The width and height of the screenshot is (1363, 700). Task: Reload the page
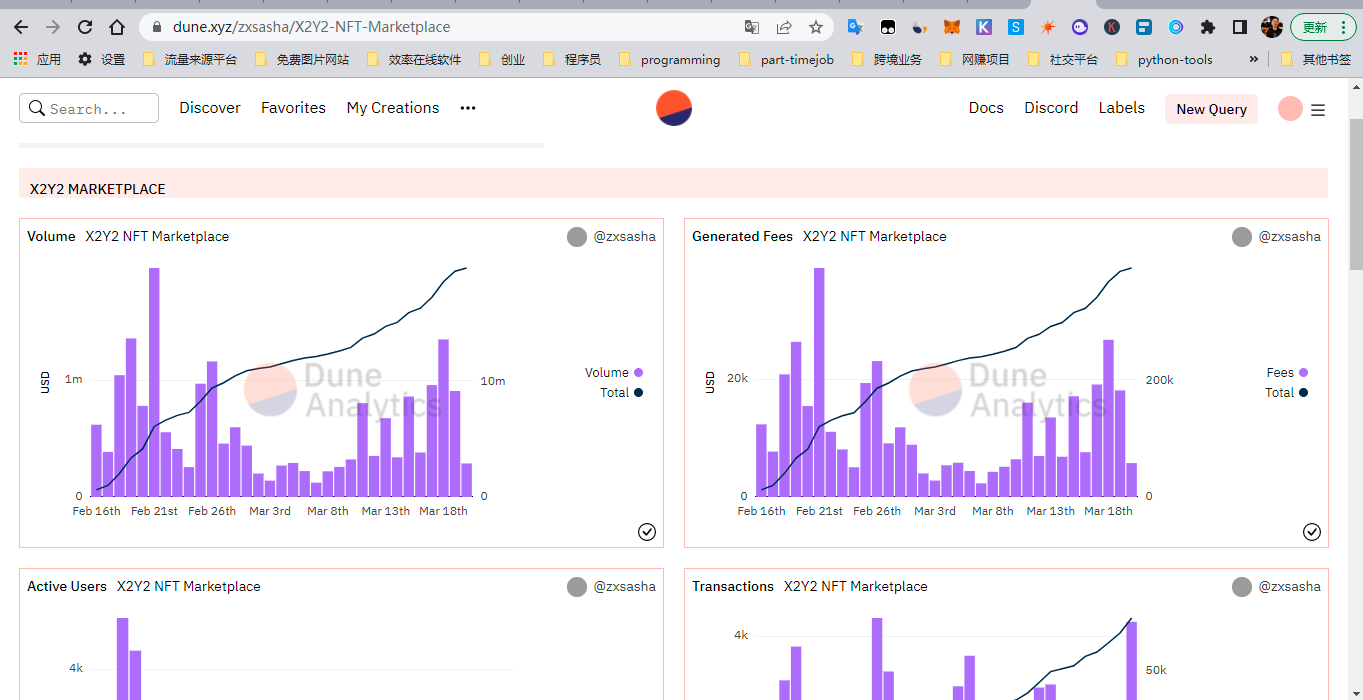click(x=85, y=27)
